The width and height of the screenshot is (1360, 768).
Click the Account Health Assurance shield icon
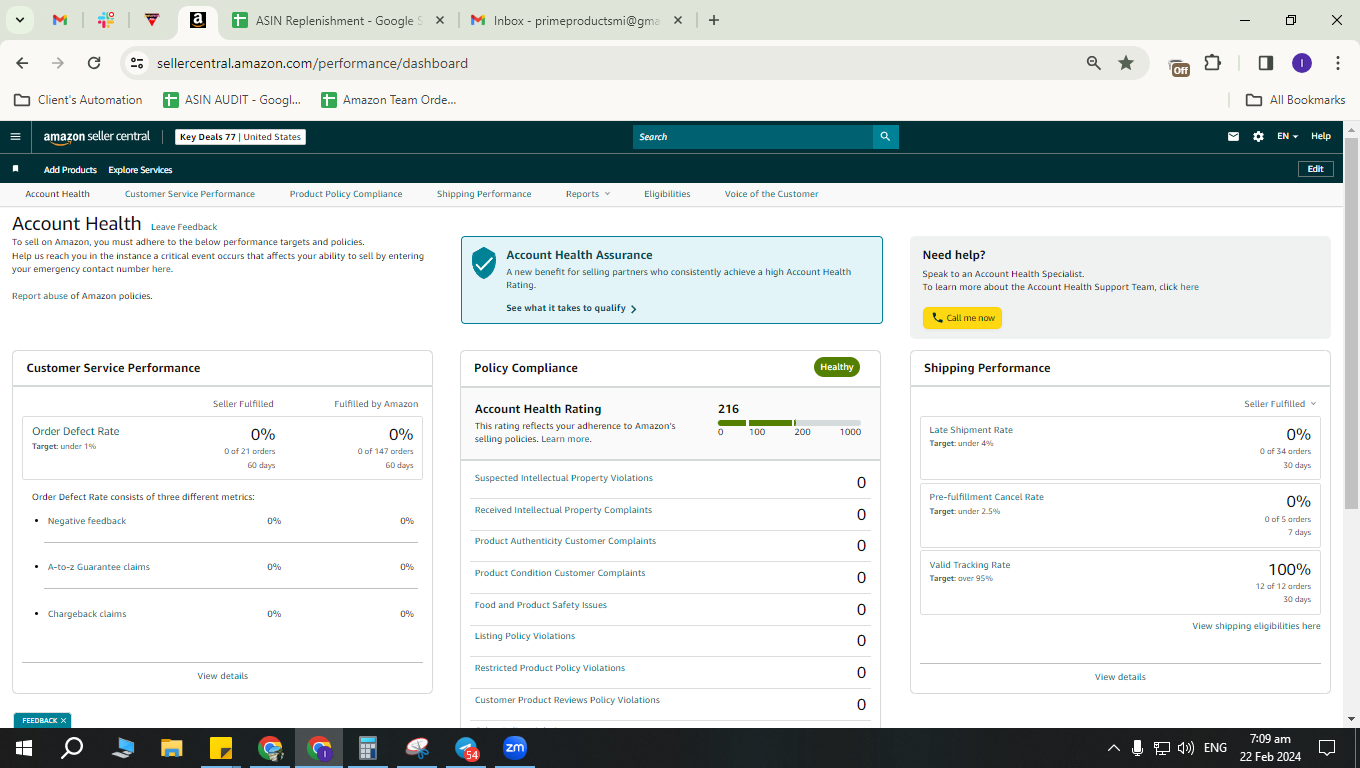484,263
